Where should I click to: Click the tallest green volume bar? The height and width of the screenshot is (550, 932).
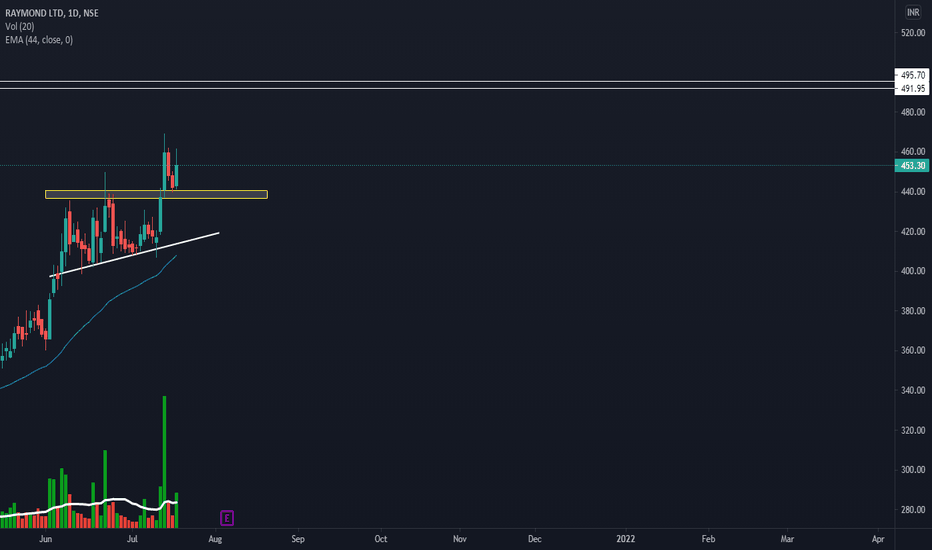pyautogui.click(x=165, y=462)
